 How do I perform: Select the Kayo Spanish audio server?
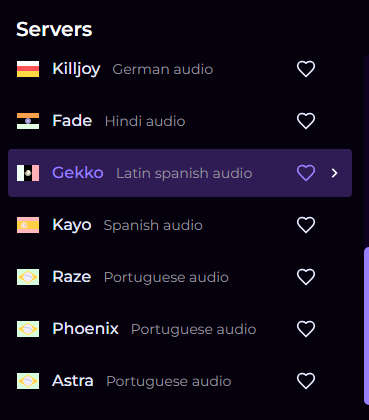pyautogui.click(x=180, y=225)
